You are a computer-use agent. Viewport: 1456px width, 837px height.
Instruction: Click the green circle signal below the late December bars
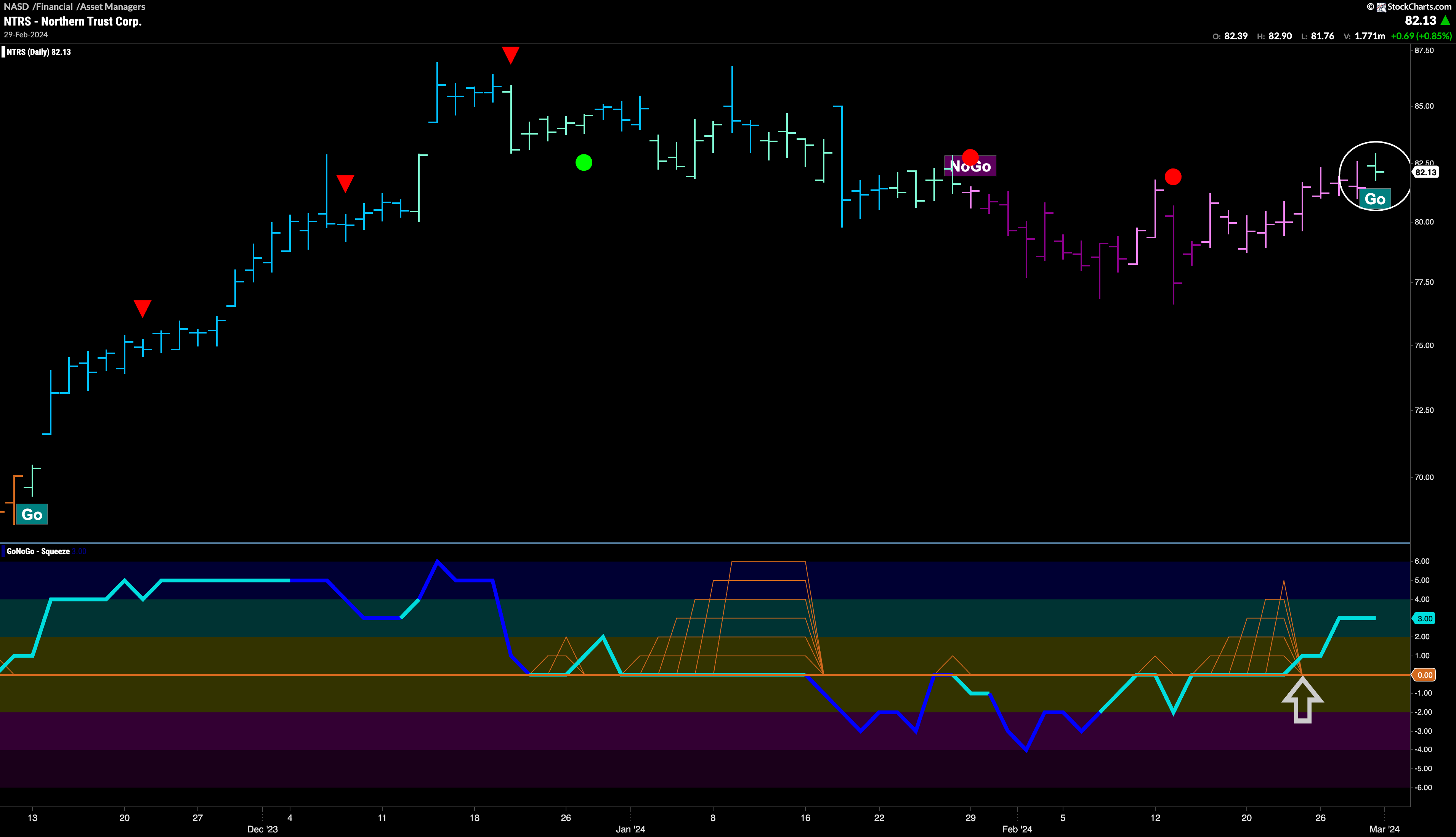[584, 163]
